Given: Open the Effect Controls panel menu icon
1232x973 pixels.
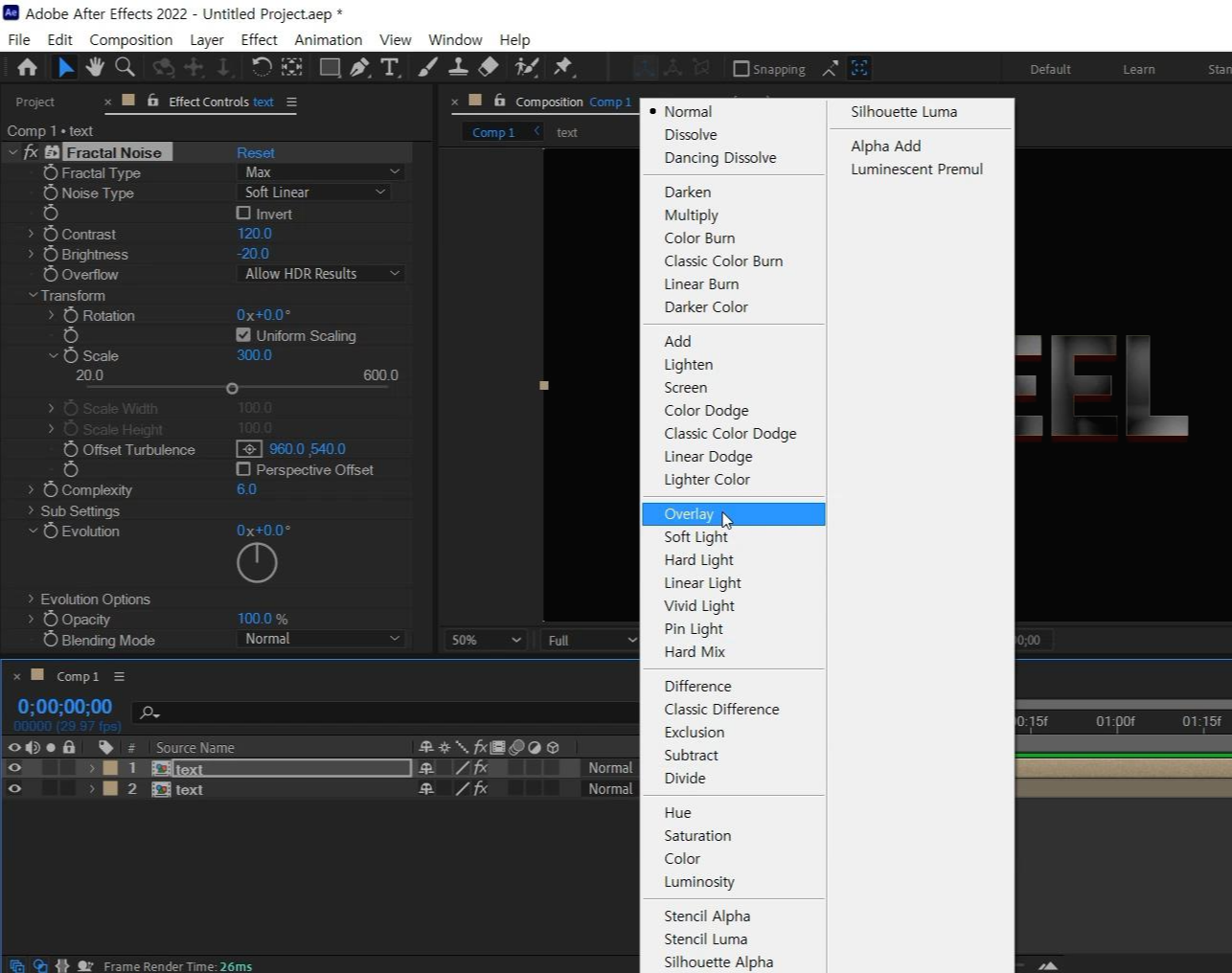Looking at the screenshot, I should point(291,102).
